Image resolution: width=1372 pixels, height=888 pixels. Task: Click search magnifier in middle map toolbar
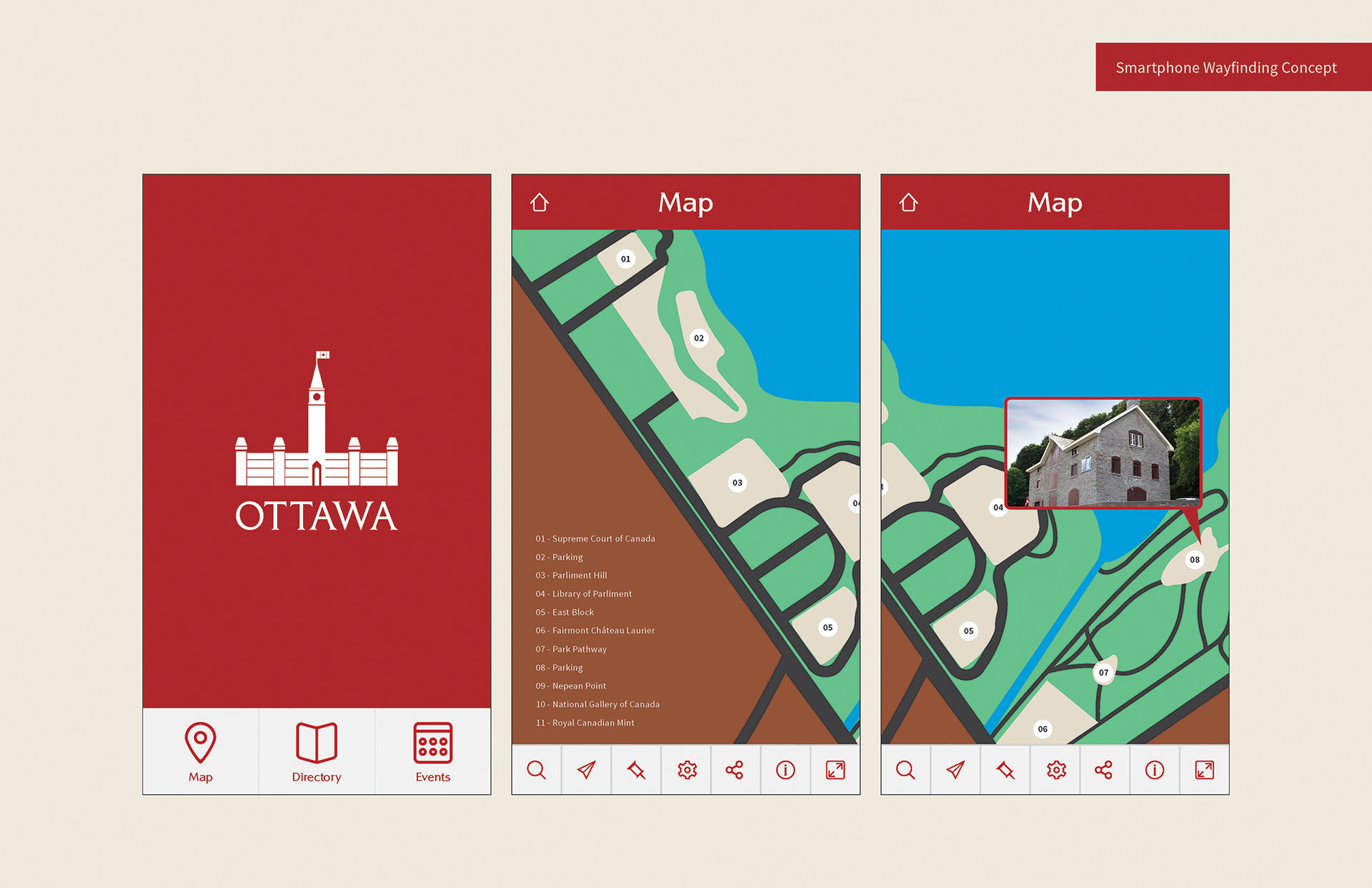[x=536, y=770]
